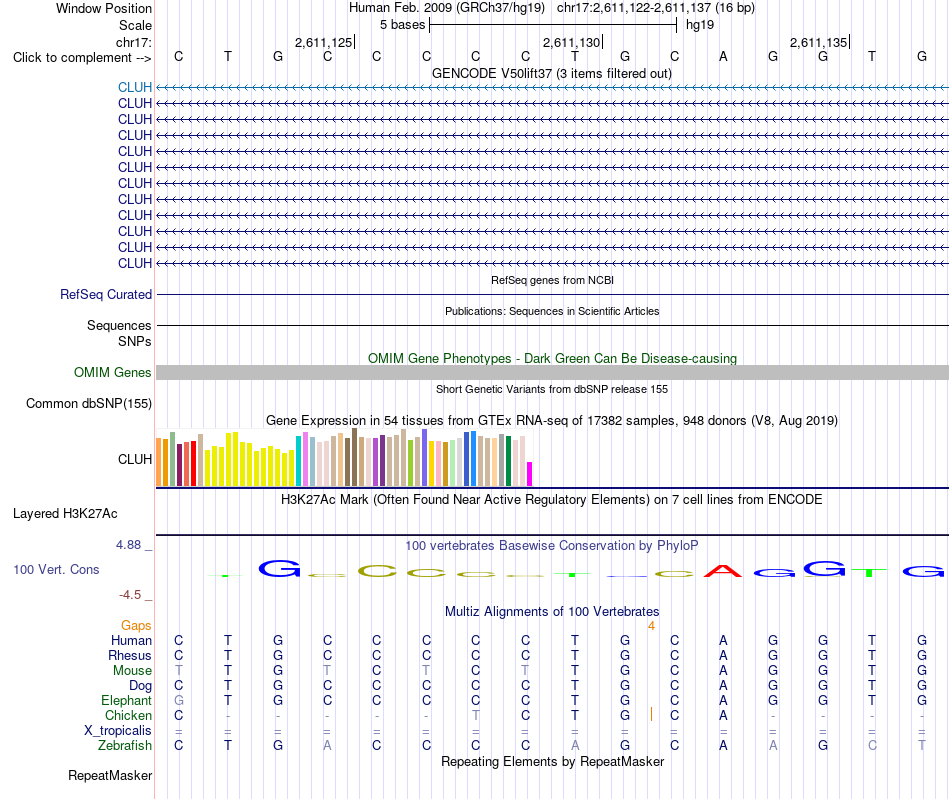Click the Layered H3K27Ac label
950x799 pixels.
[x=65, y=514]
